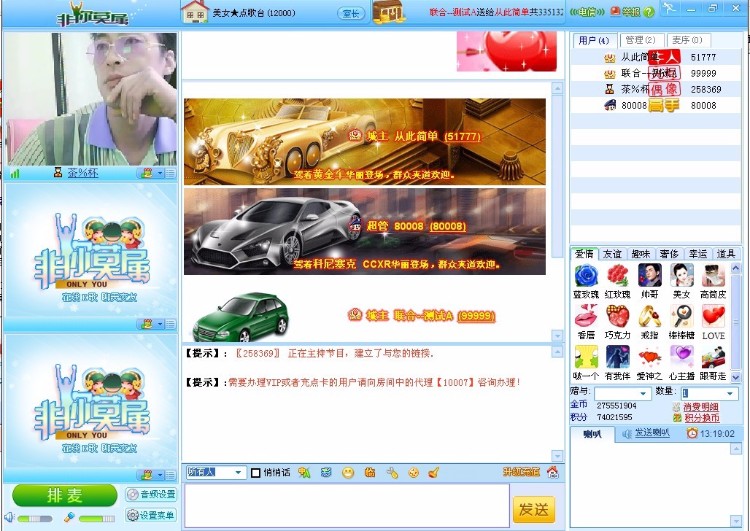750x531 pixels.
Task: Select the 心主播 purple heart gift
Action: click(682, 357)
